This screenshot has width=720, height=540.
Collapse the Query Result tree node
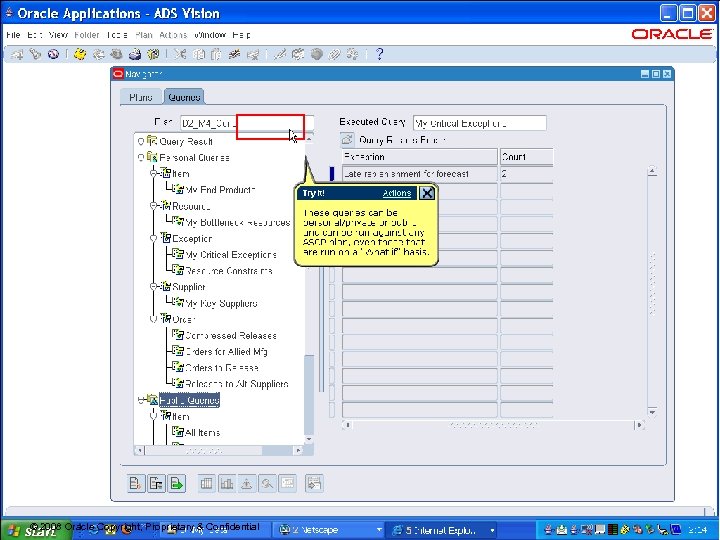141,141
